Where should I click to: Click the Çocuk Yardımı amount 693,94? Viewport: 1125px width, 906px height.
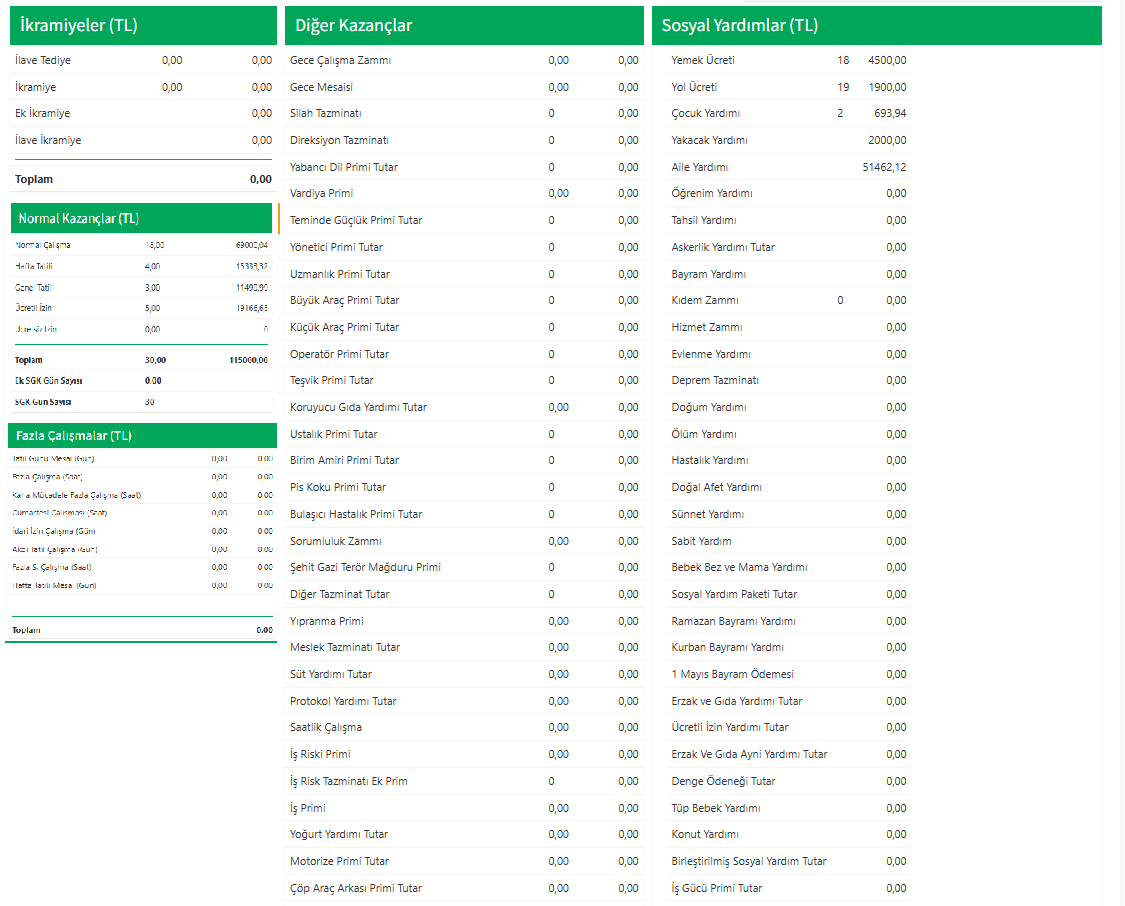(890, 113)
